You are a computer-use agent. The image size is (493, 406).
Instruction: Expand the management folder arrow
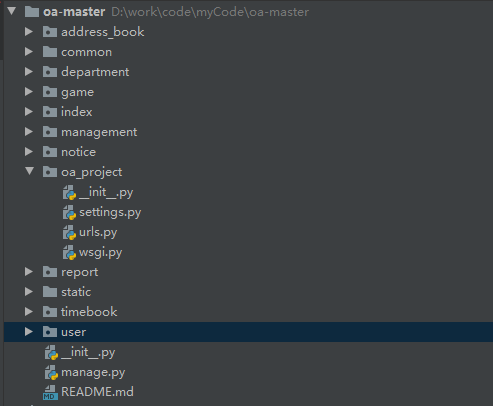(29, 132)
